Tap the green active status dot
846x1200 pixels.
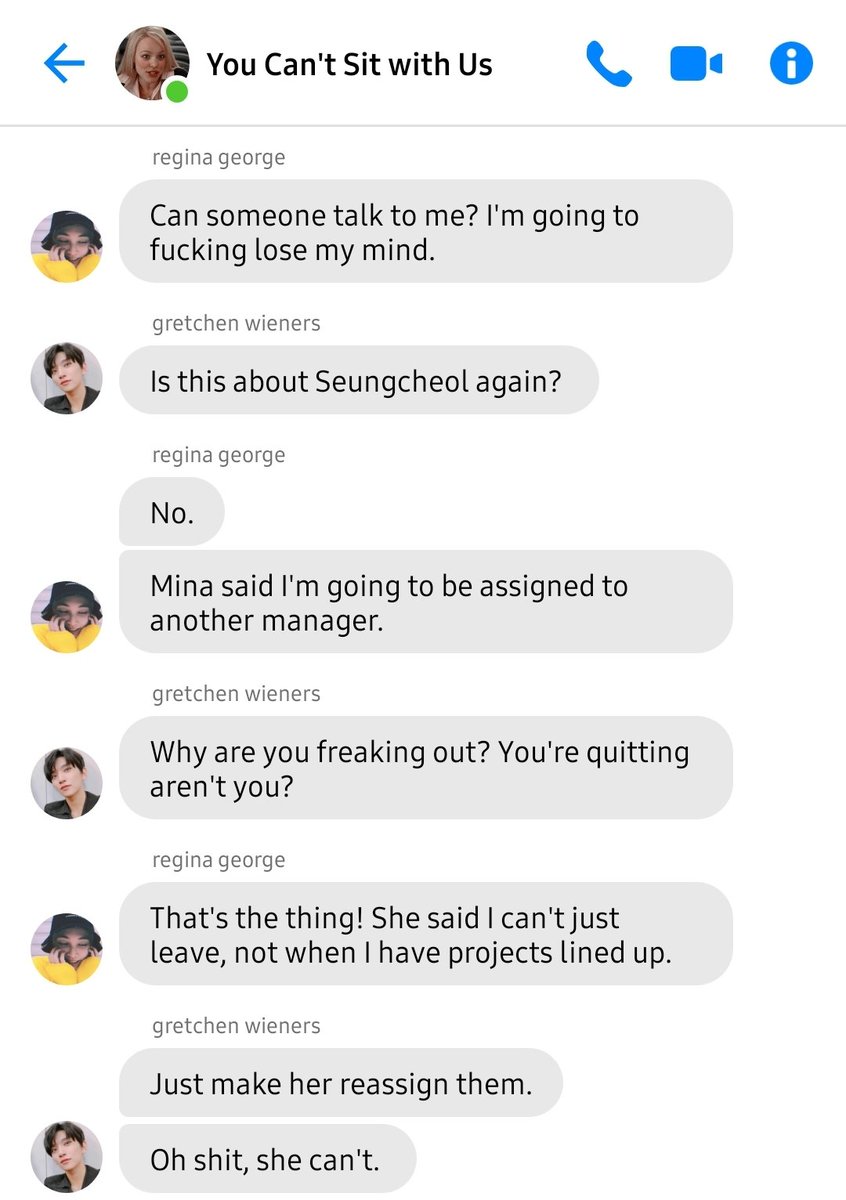[x=178, y=93]
